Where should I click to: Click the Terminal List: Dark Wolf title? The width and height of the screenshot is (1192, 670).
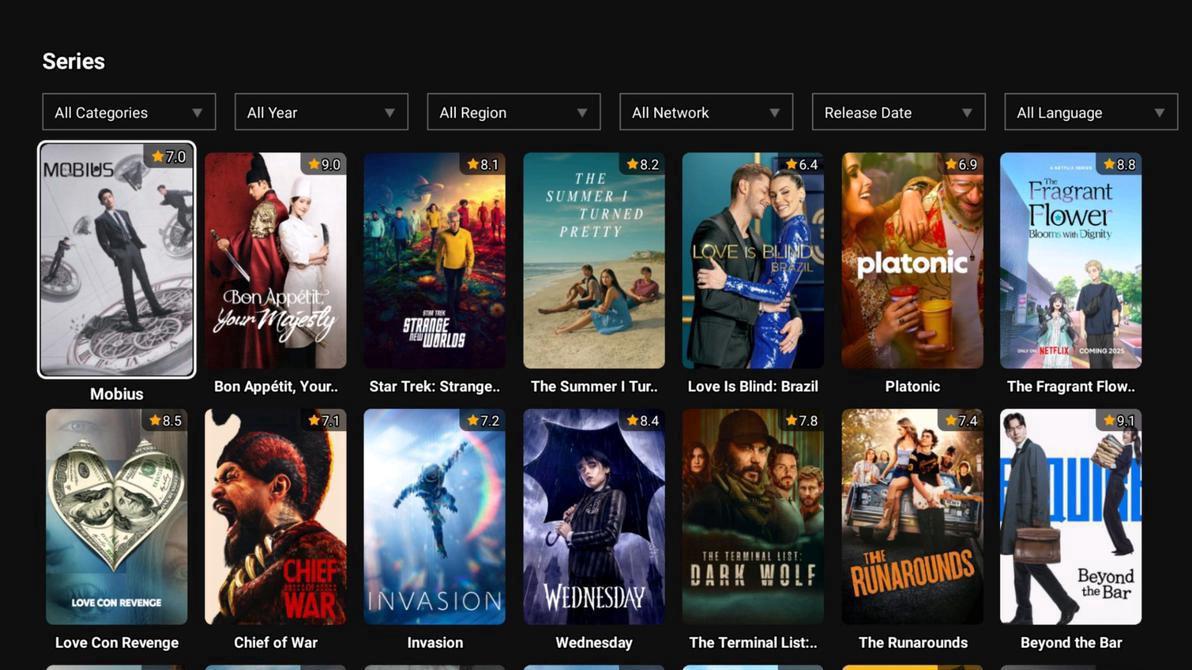[x=753, y=643]
